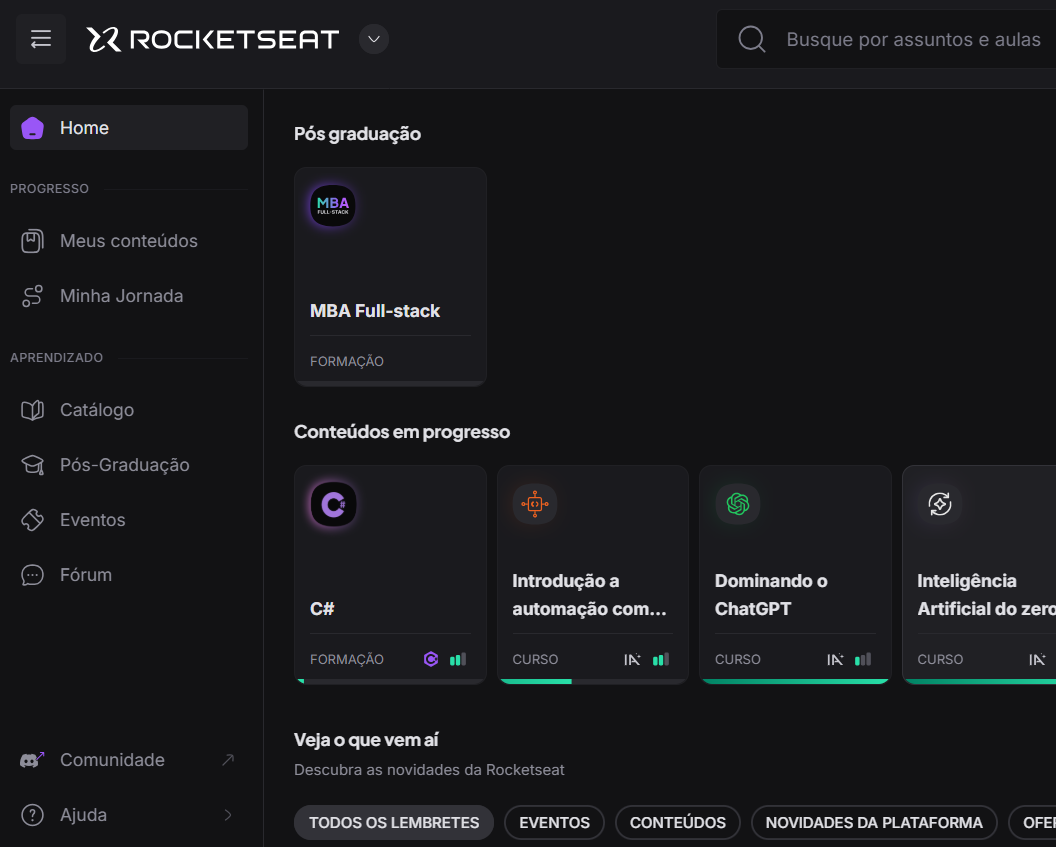
Task: Click the 'Conteúdos em progresso' heading
Action: tap(402, 432)
